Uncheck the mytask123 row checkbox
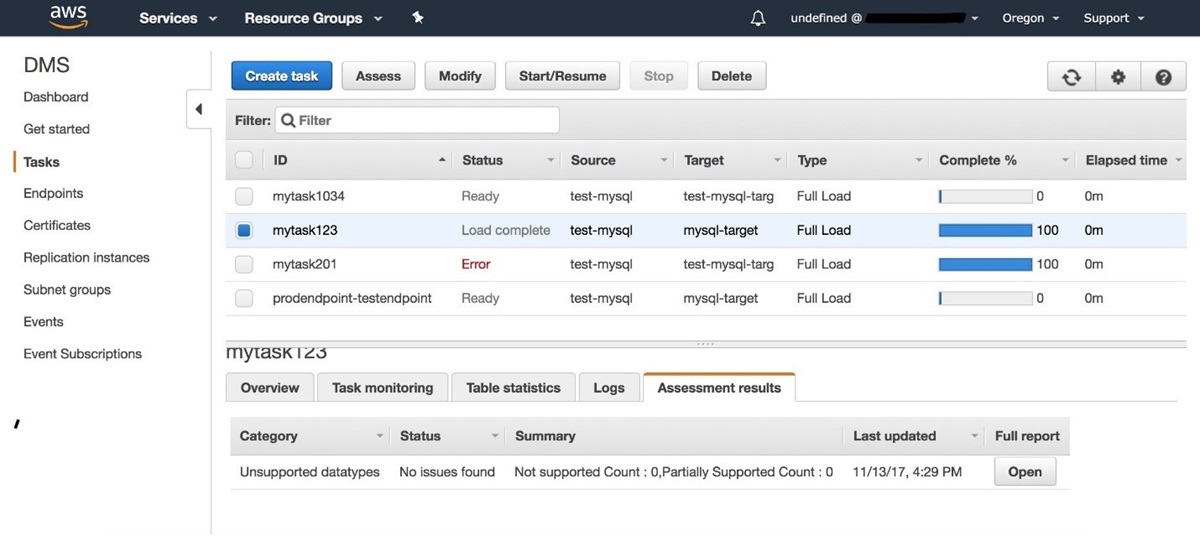 (x=244, y=230)
